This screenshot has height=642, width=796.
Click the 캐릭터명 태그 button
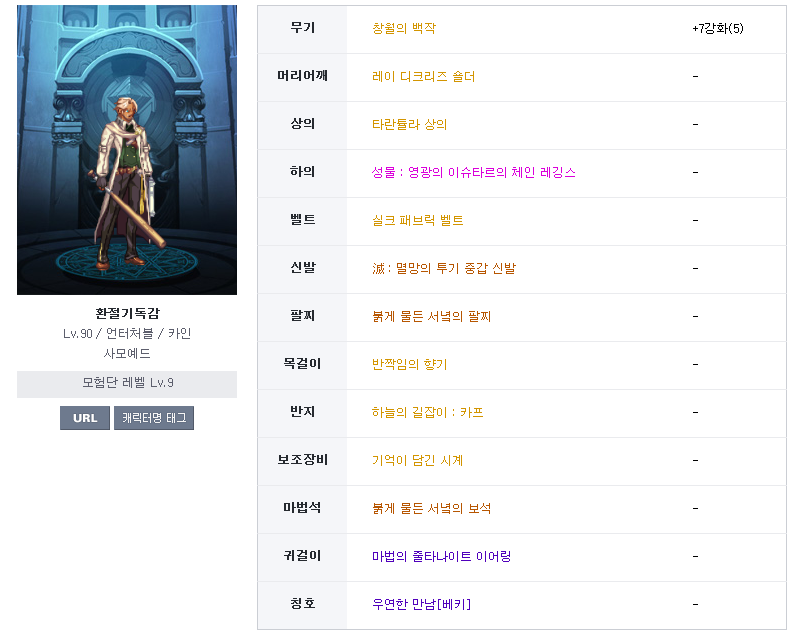tap(154, 418)
